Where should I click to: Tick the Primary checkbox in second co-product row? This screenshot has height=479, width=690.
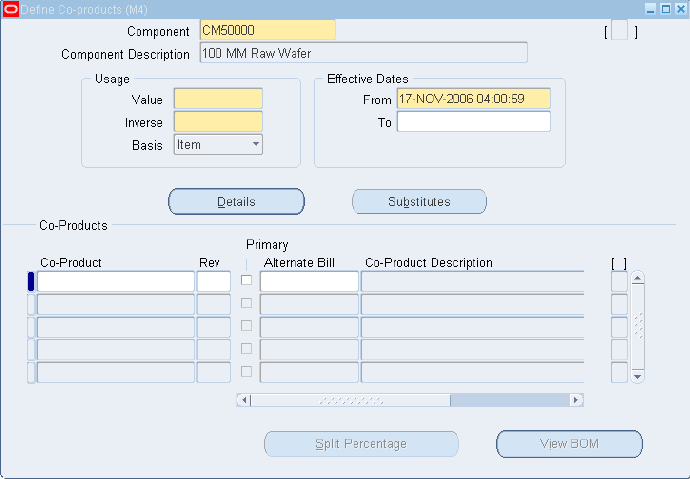pyautogui.click(x=246, y=303)
